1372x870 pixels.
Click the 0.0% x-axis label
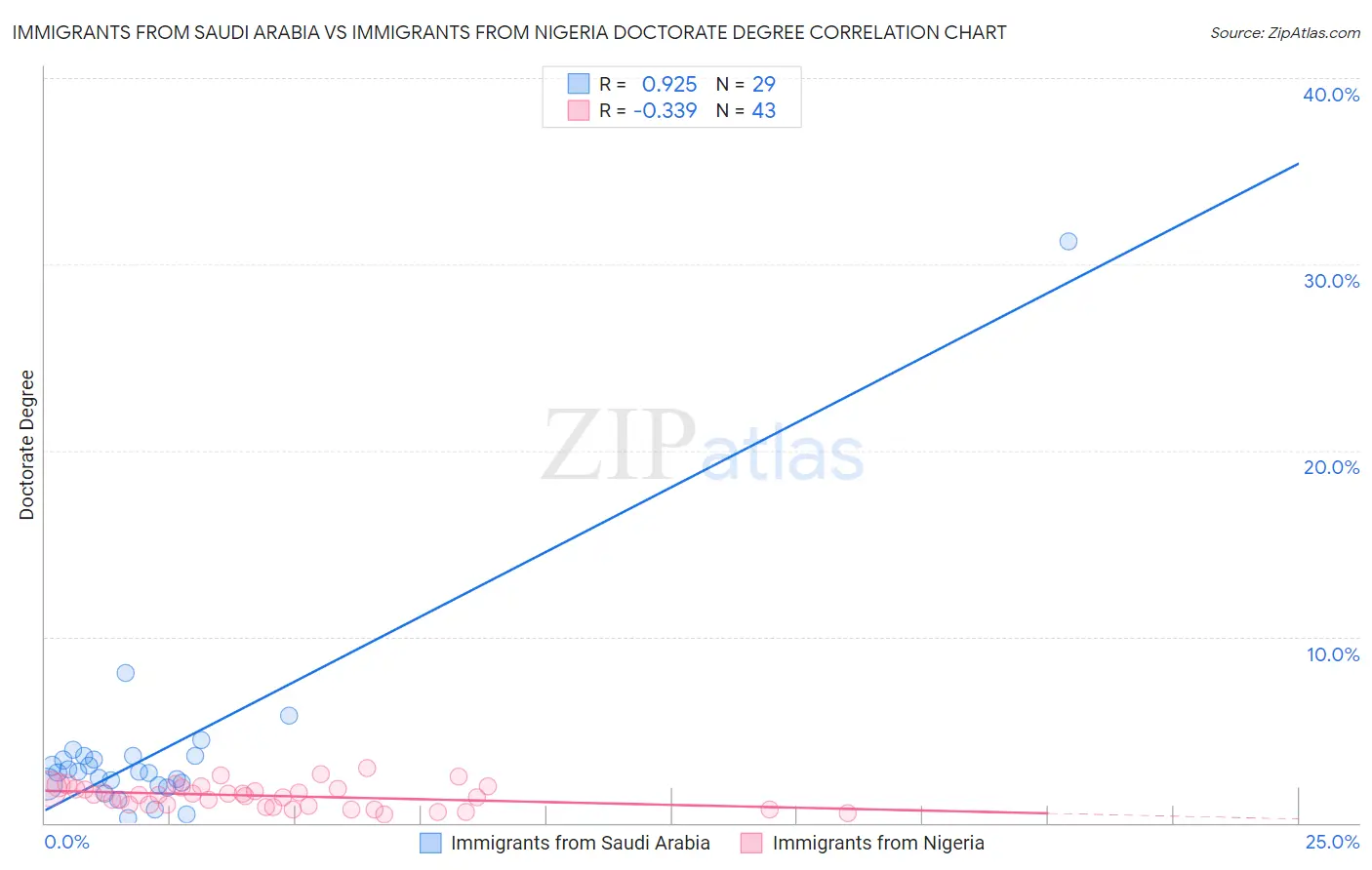[x=66, y=842]
